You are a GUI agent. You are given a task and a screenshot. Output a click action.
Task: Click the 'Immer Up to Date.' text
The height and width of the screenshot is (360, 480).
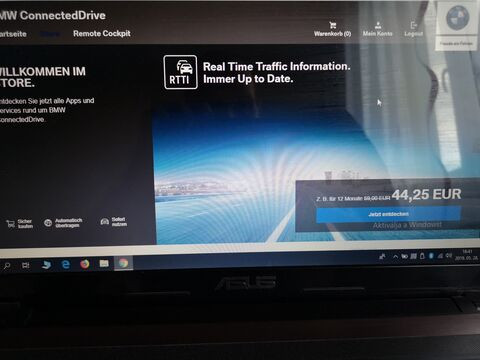248,79
